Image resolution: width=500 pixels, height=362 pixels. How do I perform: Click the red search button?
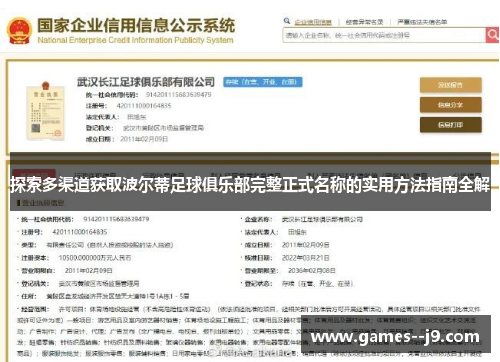click(492, 35)
